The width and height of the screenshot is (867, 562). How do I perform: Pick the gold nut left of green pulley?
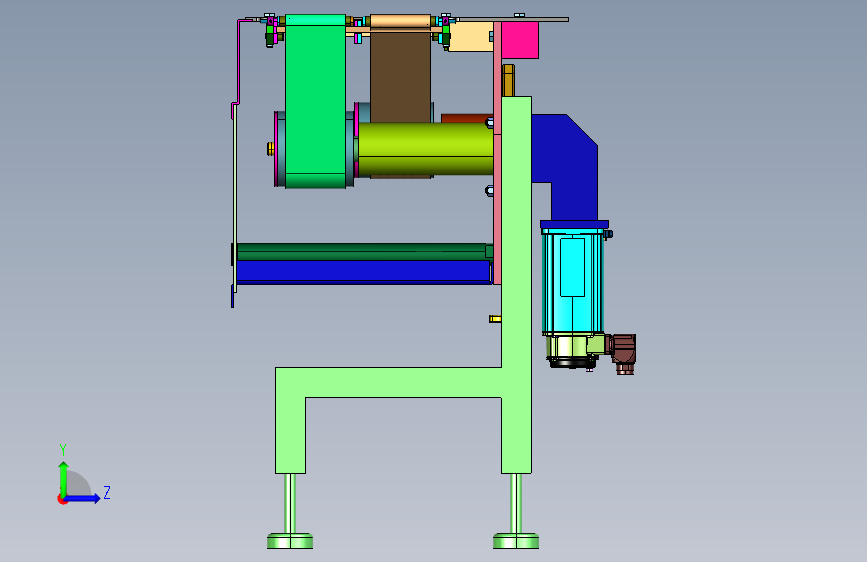(270, 149)
